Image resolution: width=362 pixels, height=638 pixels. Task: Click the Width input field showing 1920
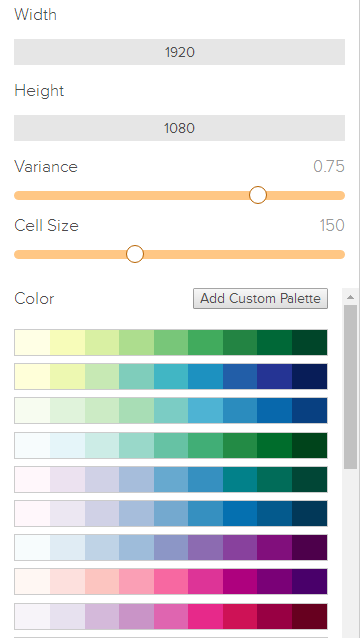point(179,52)
